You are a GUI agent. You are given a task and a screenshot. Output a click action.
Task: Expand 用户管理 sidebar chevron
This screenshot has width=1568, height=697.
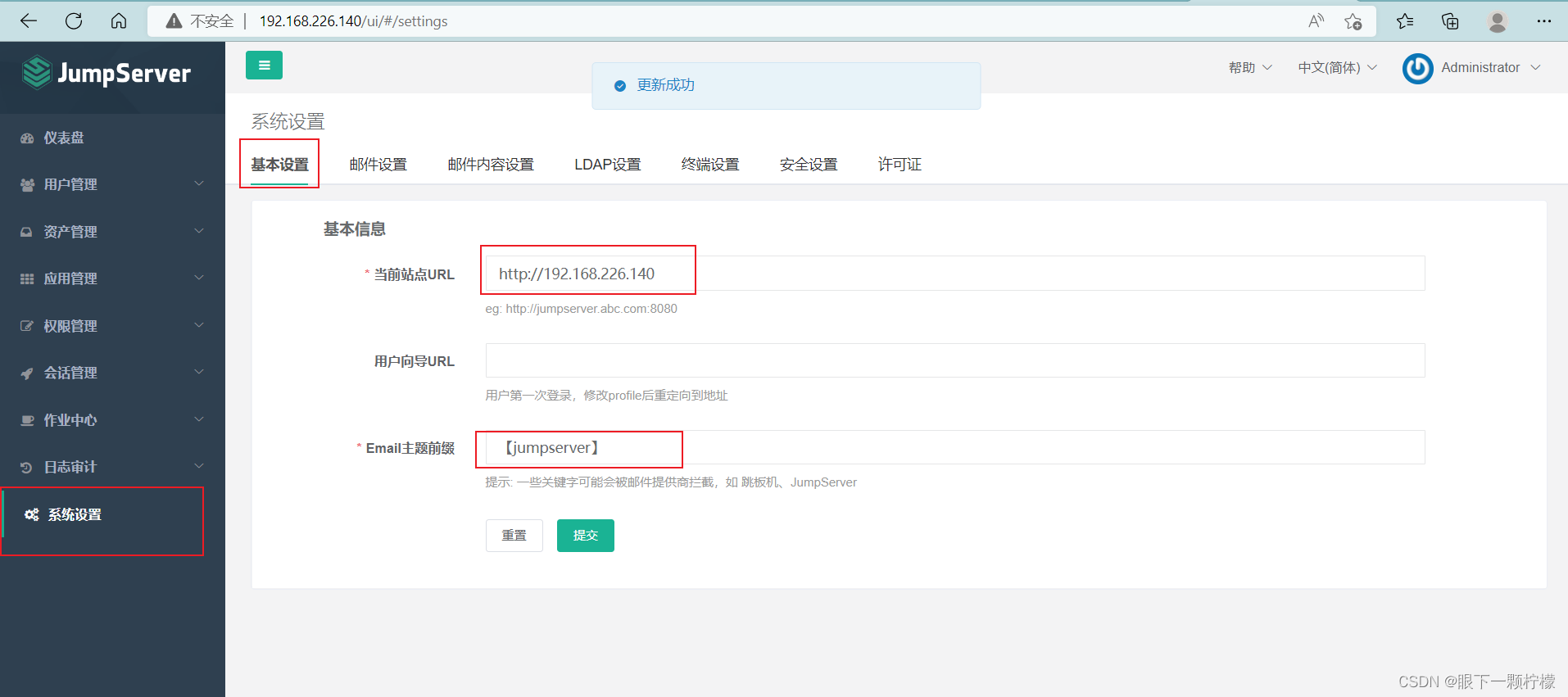[199, 183]
